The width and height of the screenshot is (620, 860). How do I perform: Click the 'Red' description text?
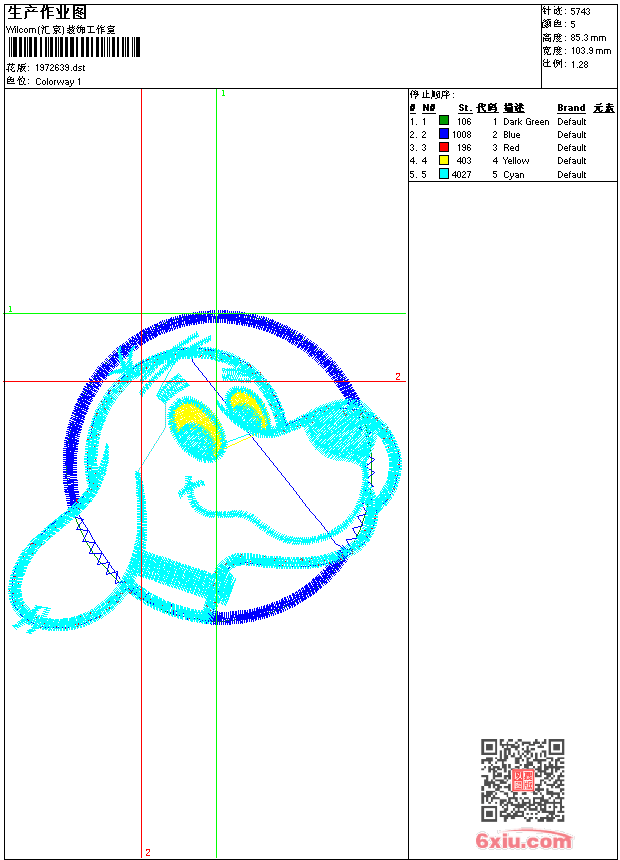[x=511, y=148]
